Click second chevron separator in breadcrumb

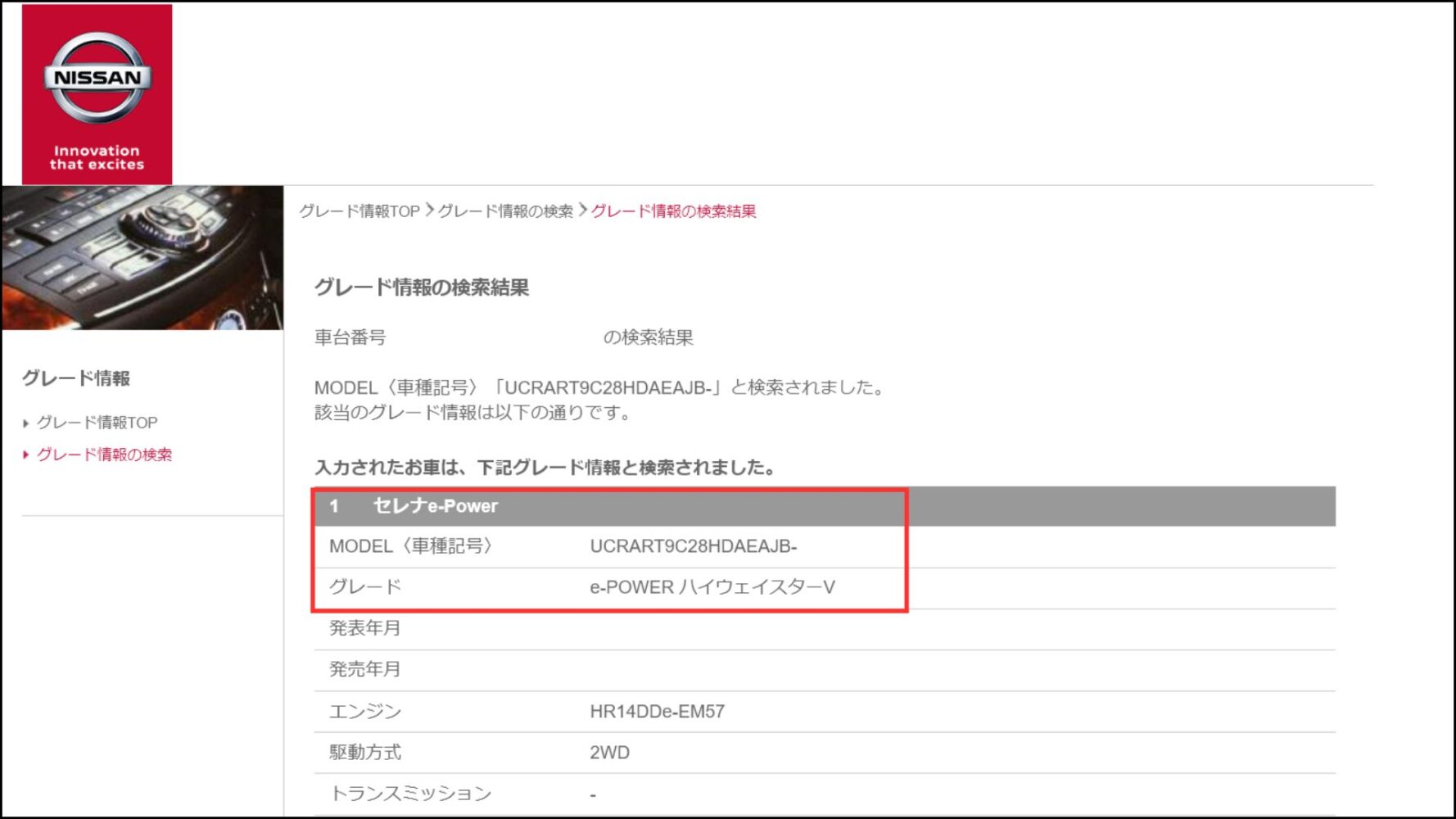point(583,210)
